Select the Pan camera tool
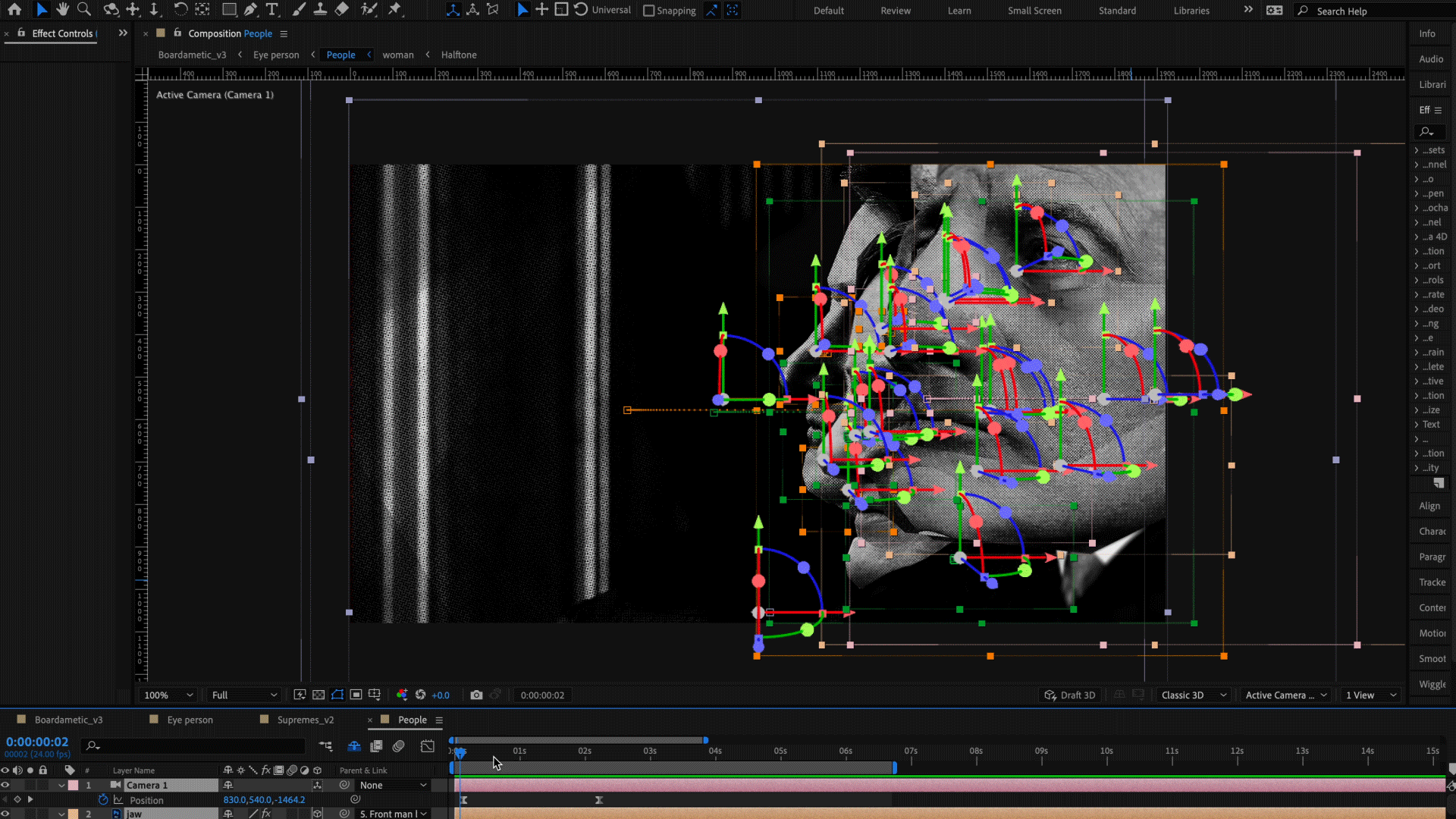Image resolution: width=1456 pixels, height=819 pixels. [x=133, y=10]
